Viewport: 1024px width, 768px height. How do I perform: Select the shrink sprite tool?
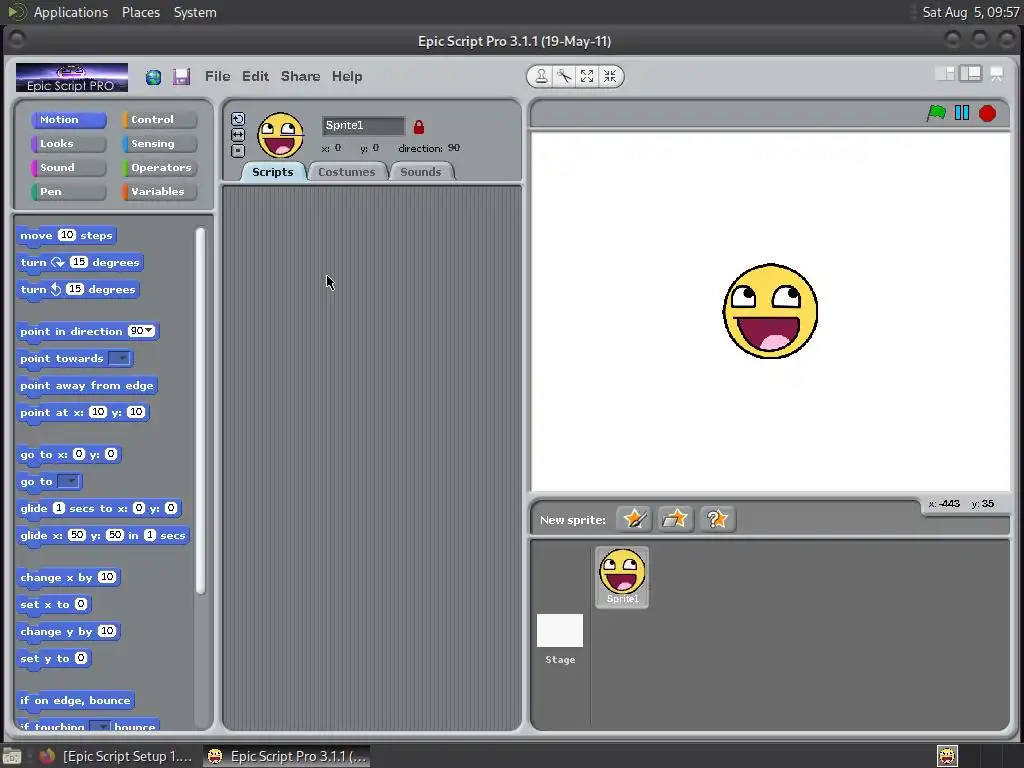tap(609, 76)
